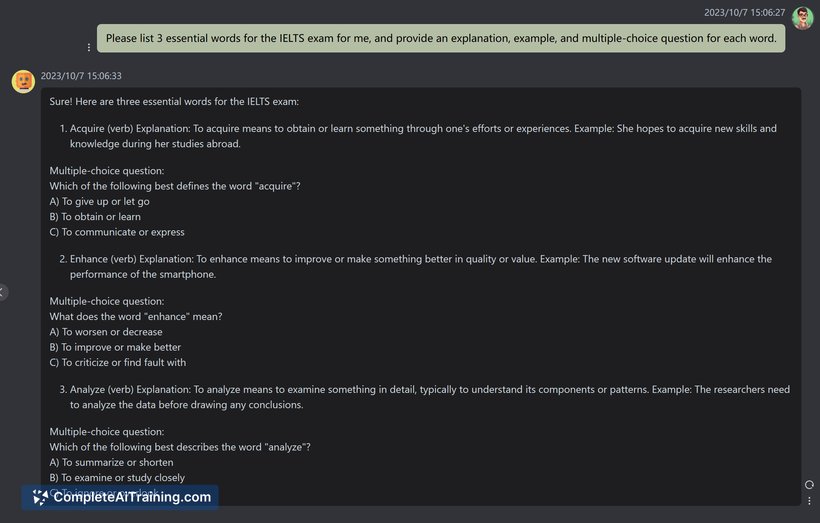Image resolution: width=820 pixels, height=523 pixels.
Task: Select 'C) To communicate or express' option
Action: pos(117,232)
